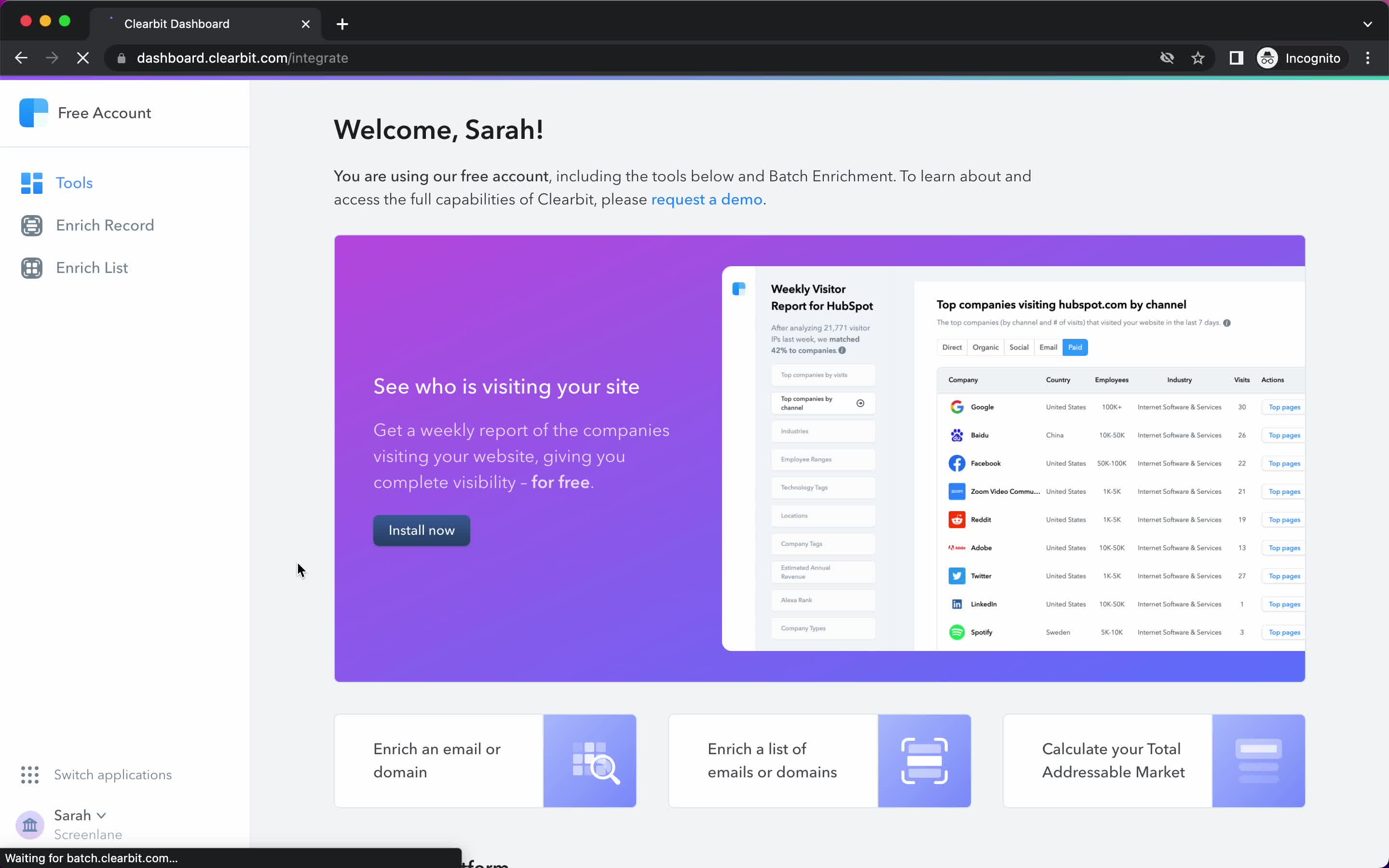Click the site lock icon in the address bar

click(x=121, y=58)
